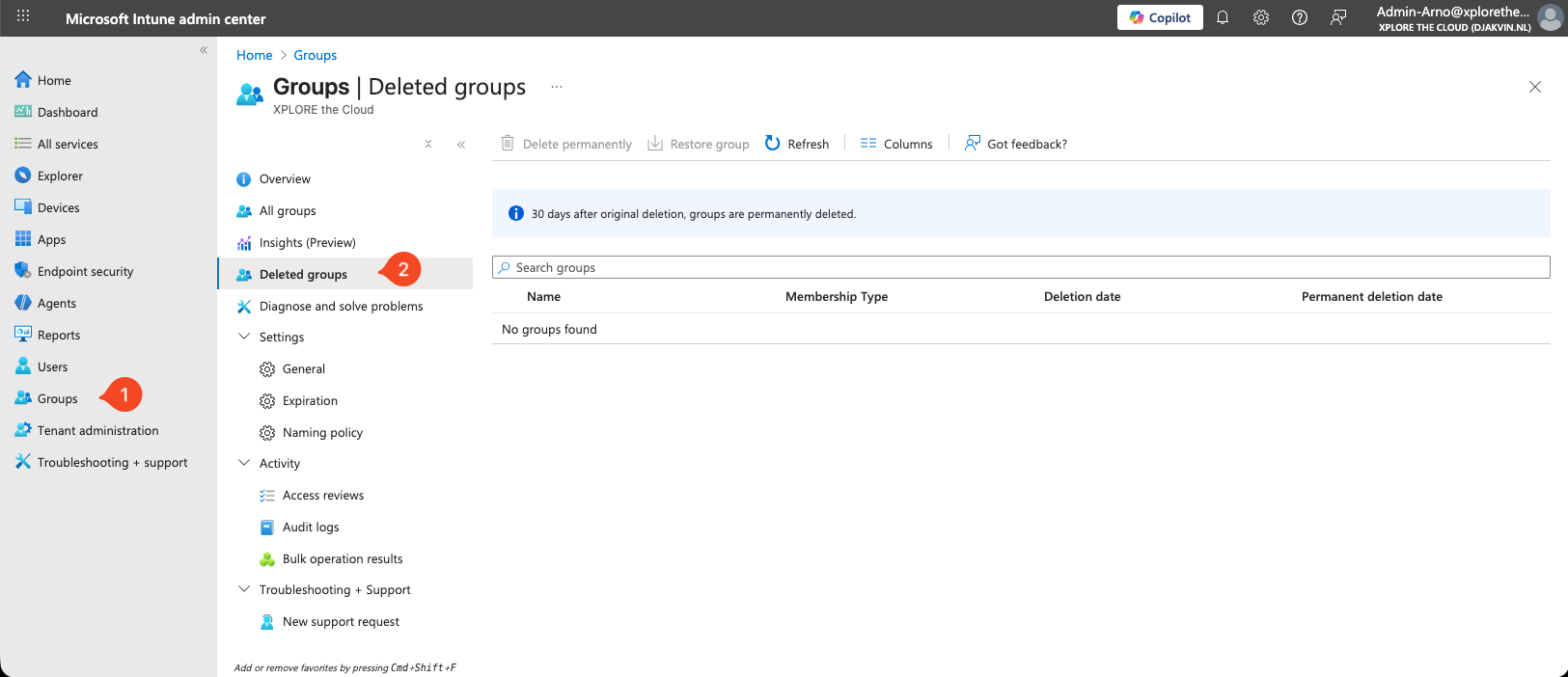This screenshot has width=1568, height=677.
Task: Click 'No groups found' text
Action: point(549,330)
